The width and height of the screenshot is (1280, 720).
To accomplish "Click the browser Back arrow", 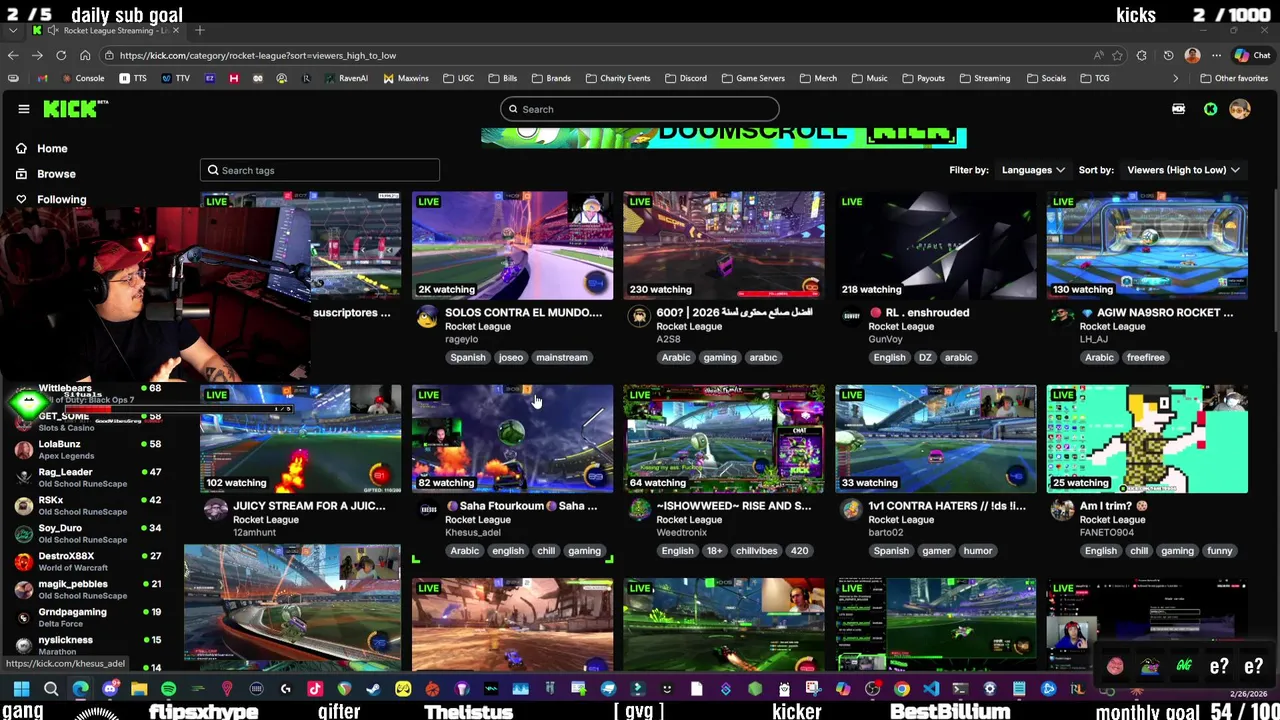I will coord(12,55).
